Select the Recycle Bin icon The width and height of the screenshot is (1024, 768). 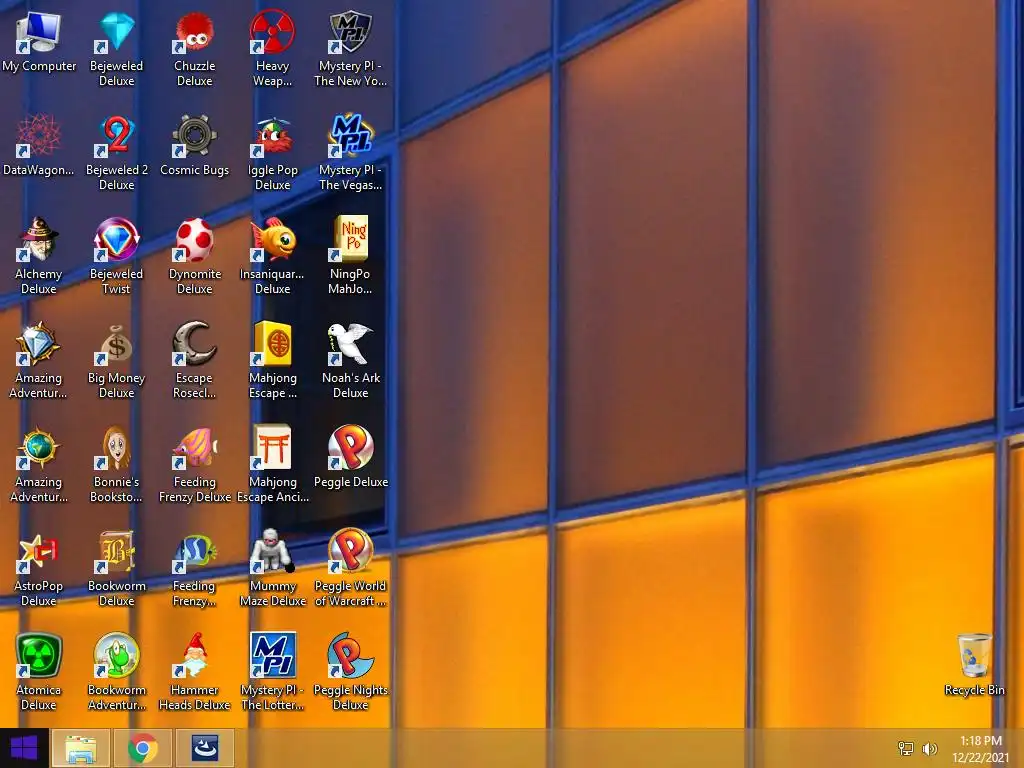click(974, 656)
